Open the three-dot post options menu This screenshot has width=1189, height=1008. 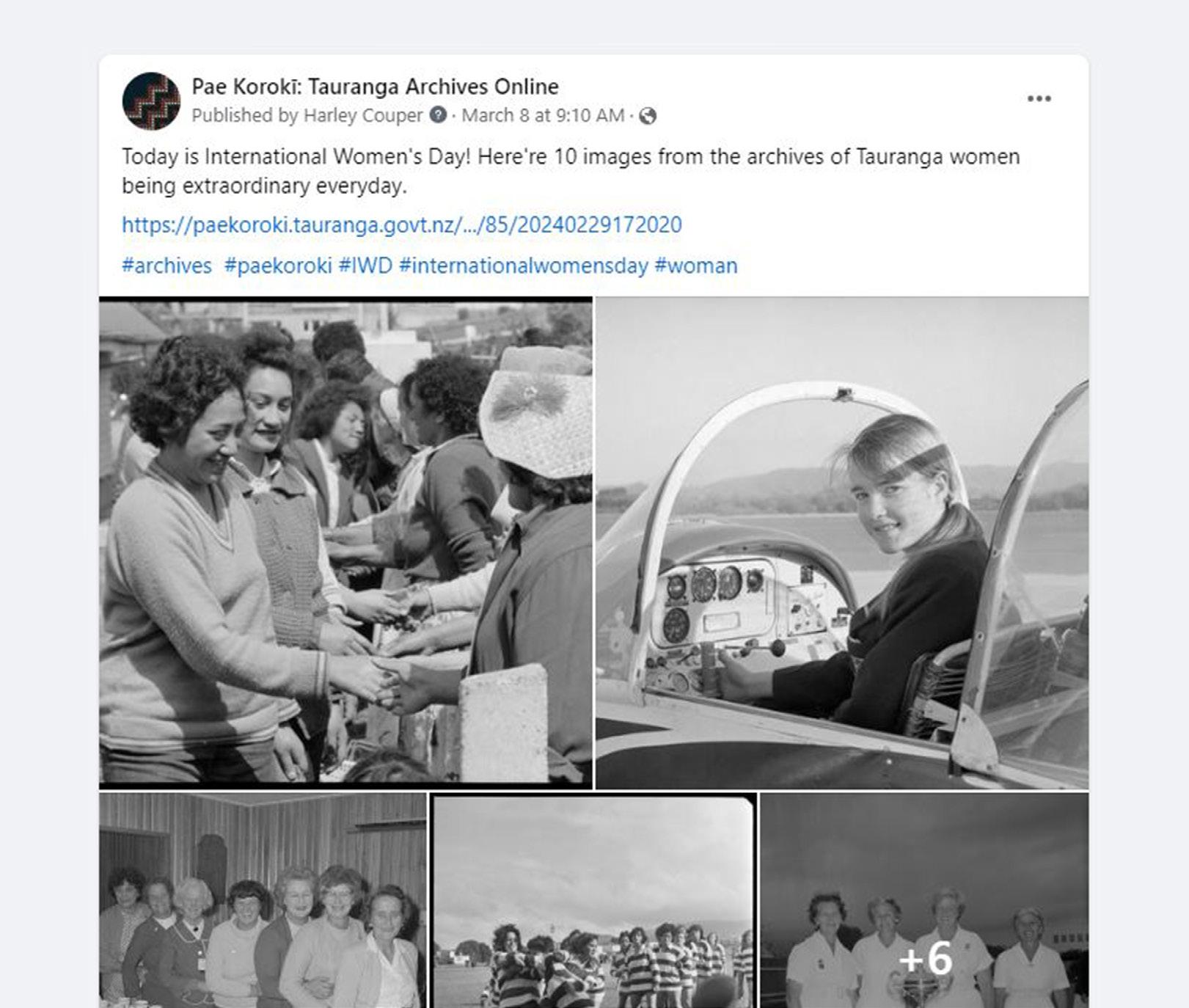pos(1039,99)
